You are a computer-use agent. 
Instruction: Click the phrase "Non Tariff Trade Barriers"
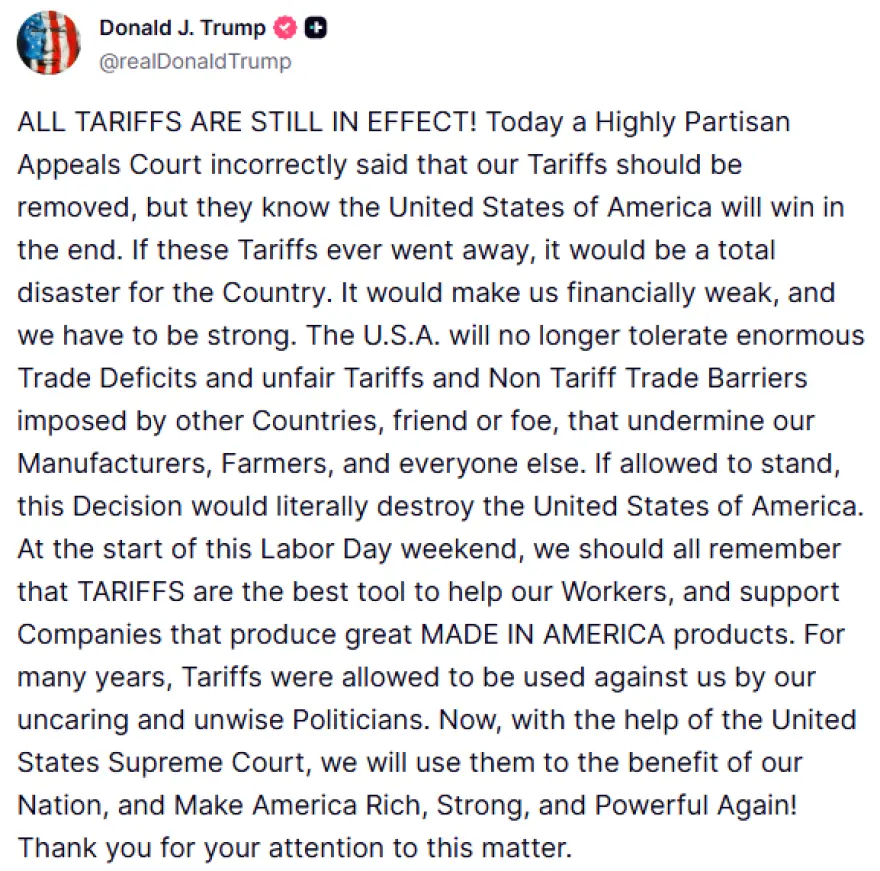coord(647,379)
